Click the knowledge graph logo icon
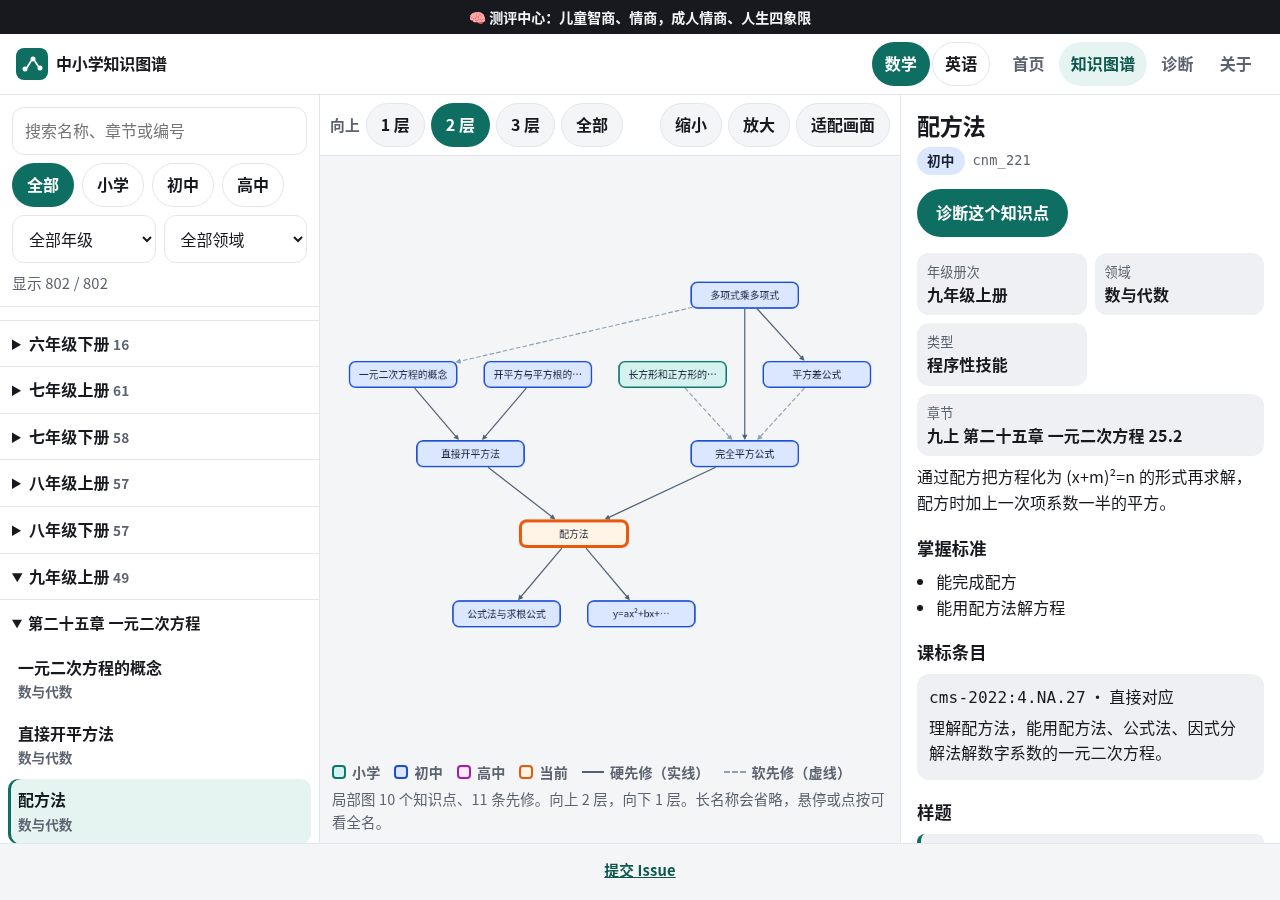The width and height of the screenshot is (1280, 900). tap(32, 64)
